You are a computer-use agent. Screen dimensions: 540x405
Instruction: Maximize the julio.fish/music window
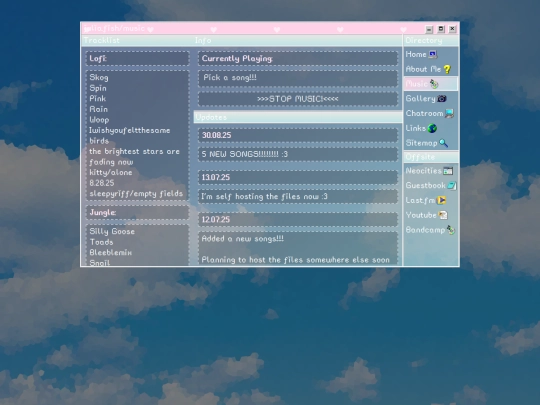[x=441, y=29]
